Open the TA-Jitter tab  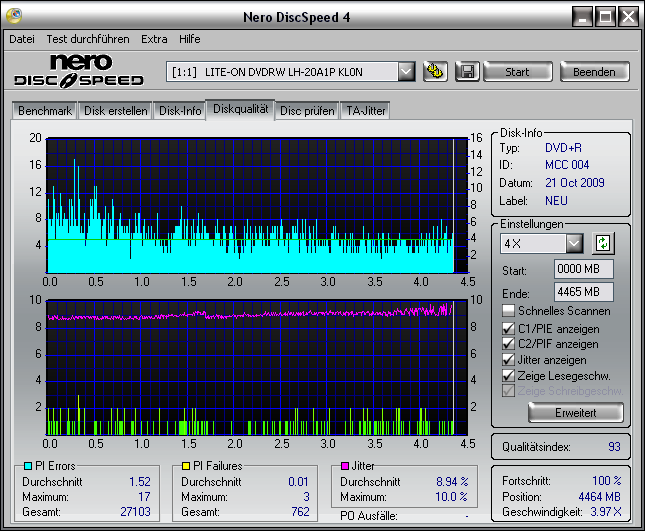click(x=365, y=110)
